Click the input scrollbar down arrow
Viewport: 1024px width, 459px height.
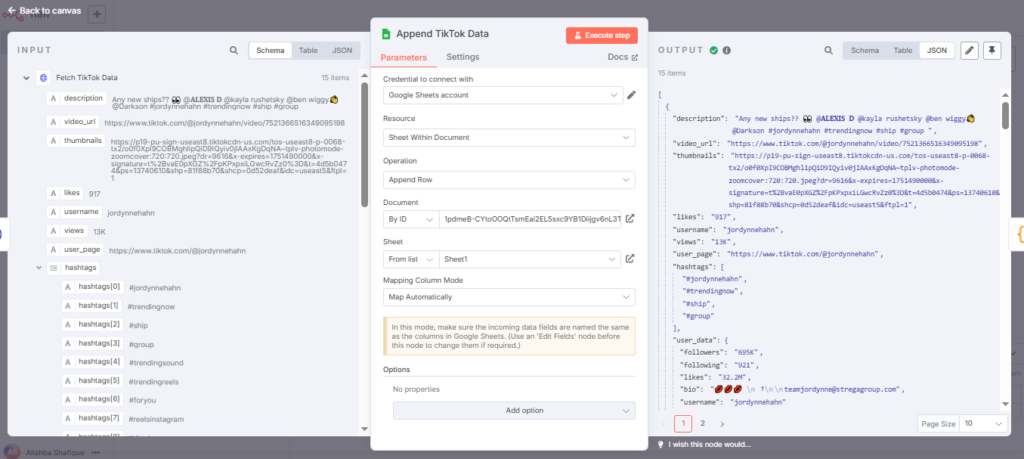[364, 428]
